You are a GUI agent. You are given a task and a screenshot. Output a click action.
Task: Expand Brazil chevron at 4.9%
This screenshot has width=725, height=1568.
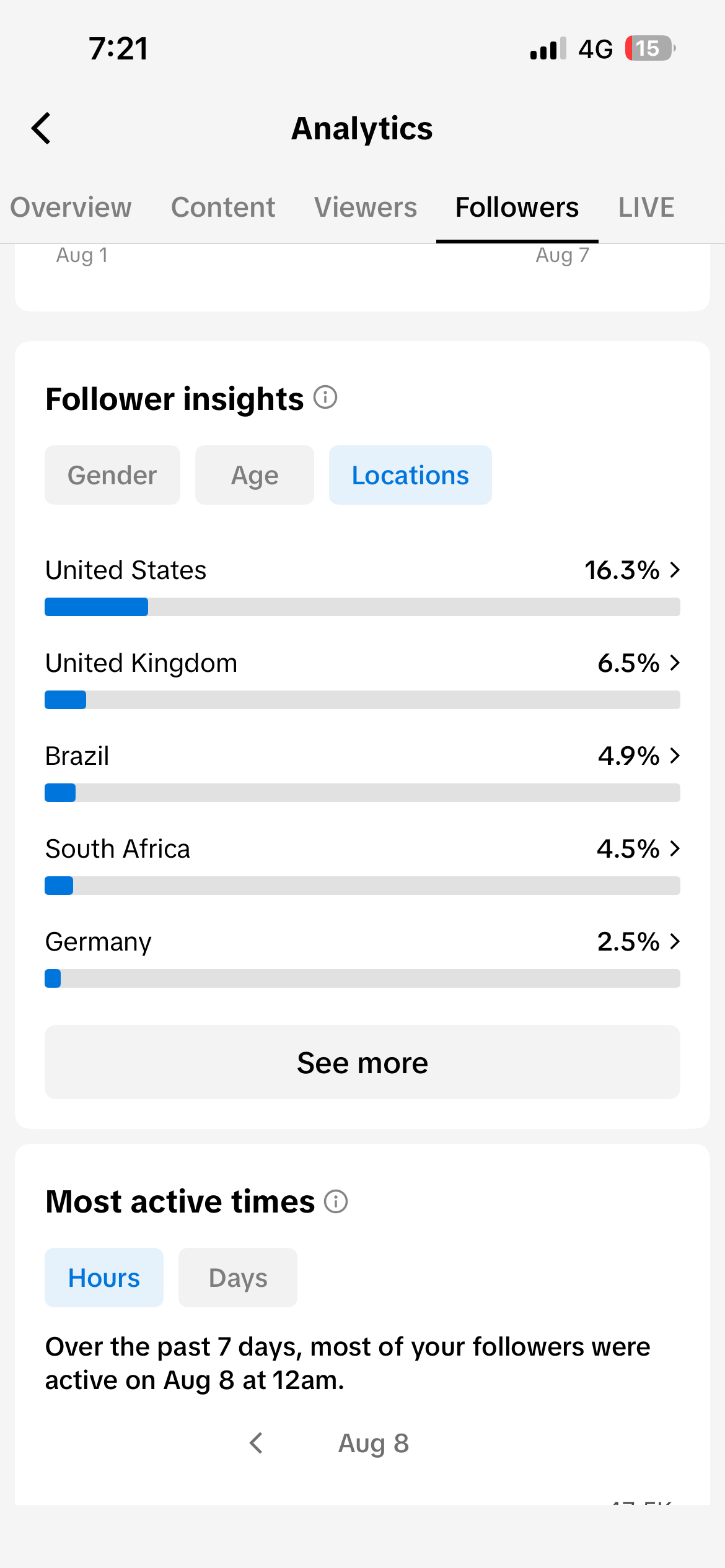(x=675, y=756)
